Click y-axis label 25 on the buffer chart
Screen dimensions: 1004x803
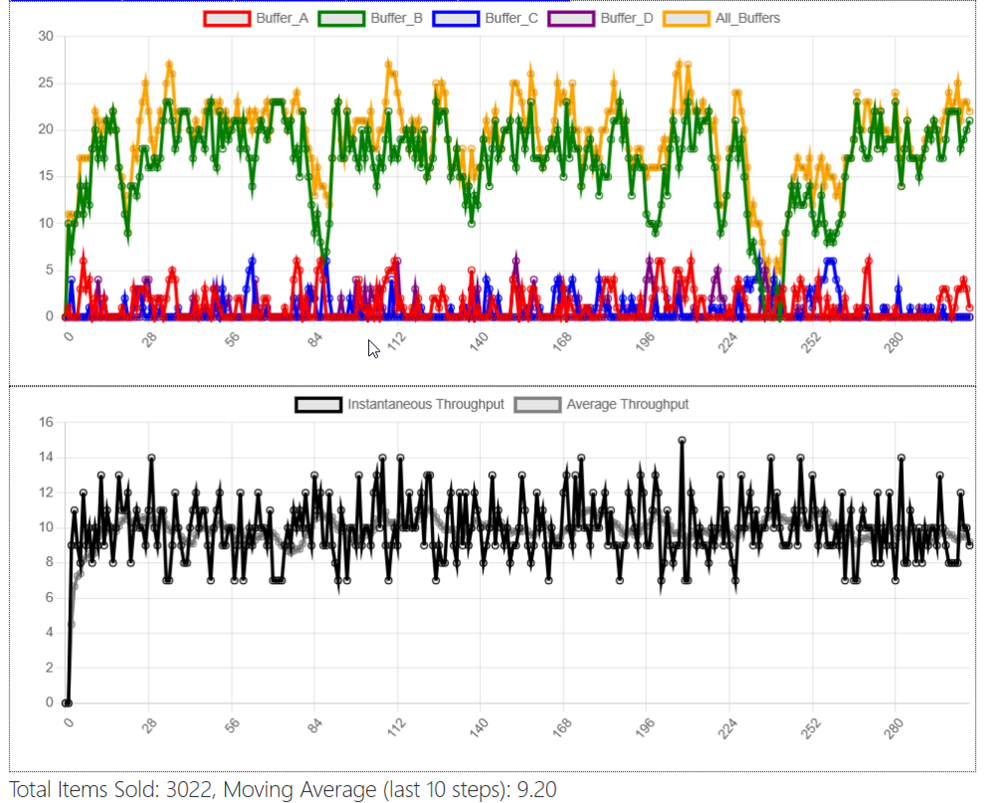click(45, 83)
